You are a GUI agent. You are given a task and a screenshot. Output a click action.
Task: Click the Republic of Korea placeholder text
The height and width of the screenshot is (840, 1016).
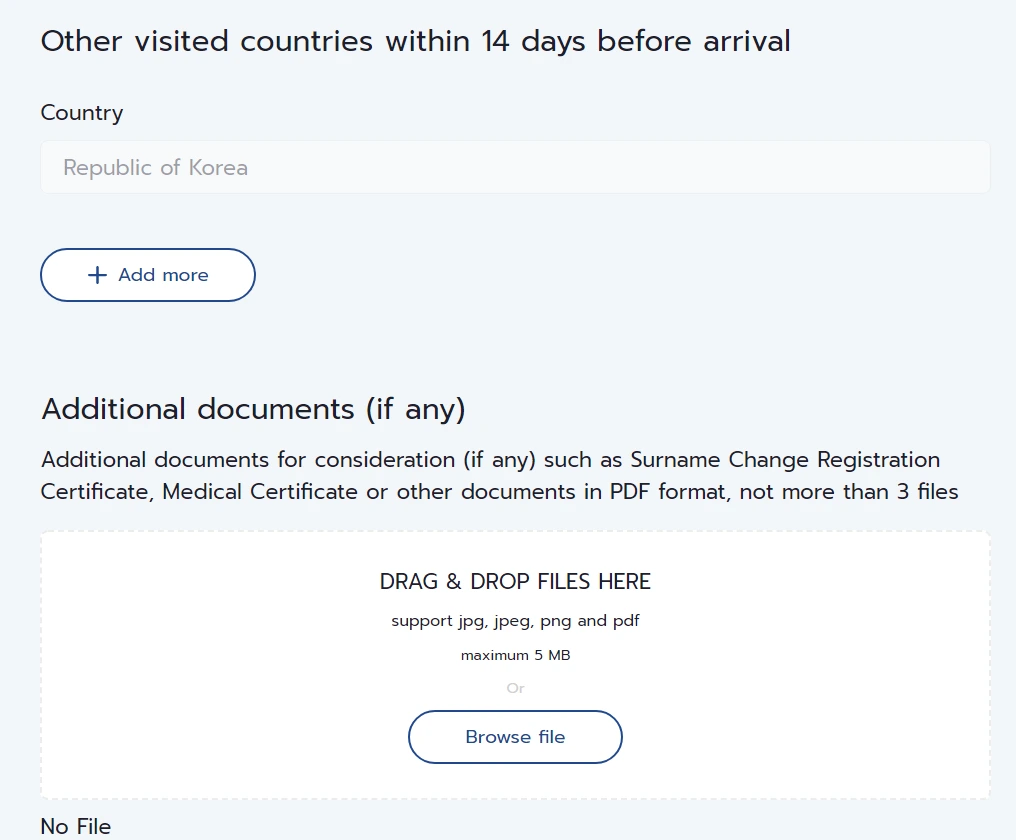155,168
